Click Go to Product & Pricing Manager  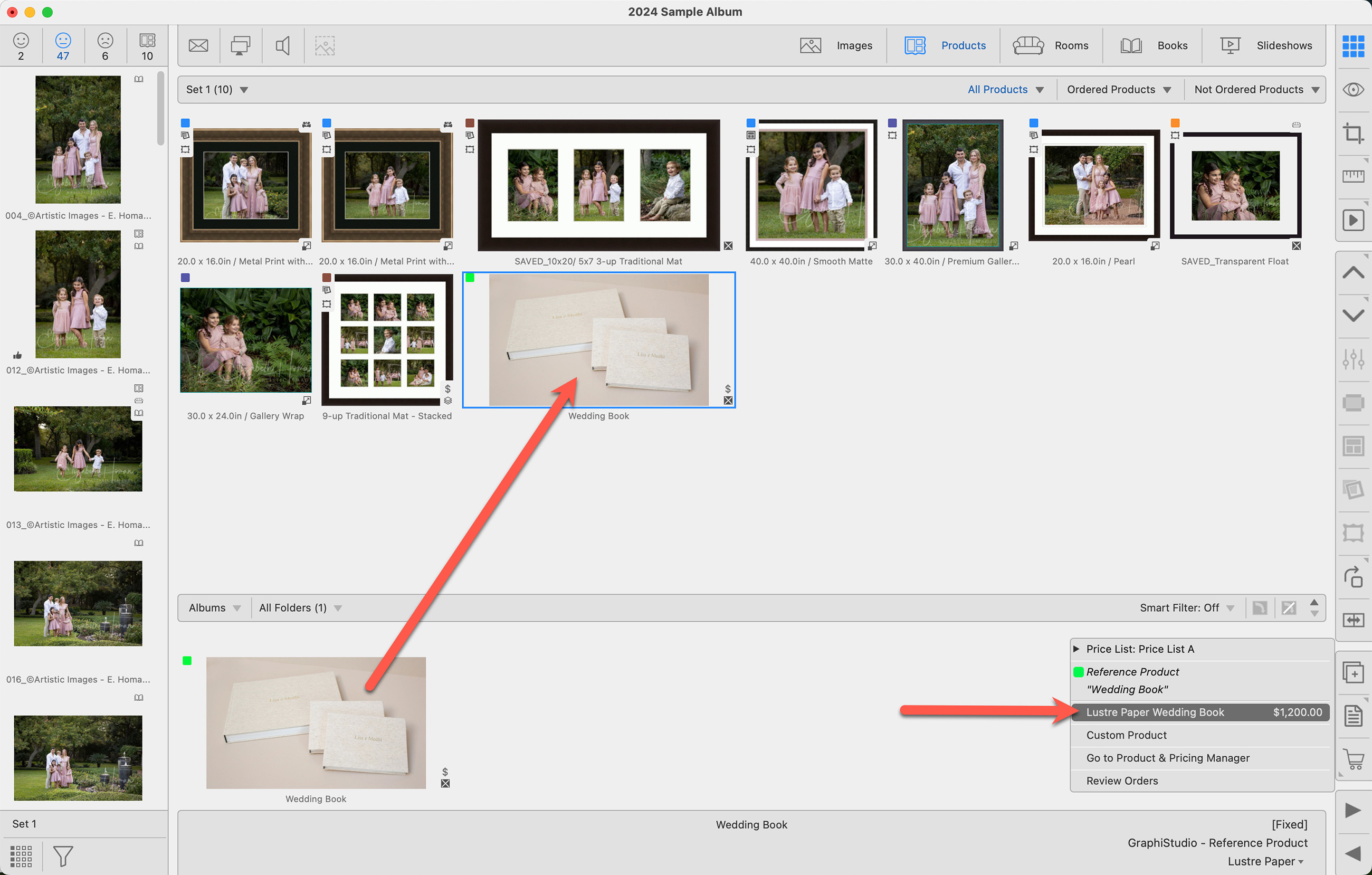(x=1167, y=758)
